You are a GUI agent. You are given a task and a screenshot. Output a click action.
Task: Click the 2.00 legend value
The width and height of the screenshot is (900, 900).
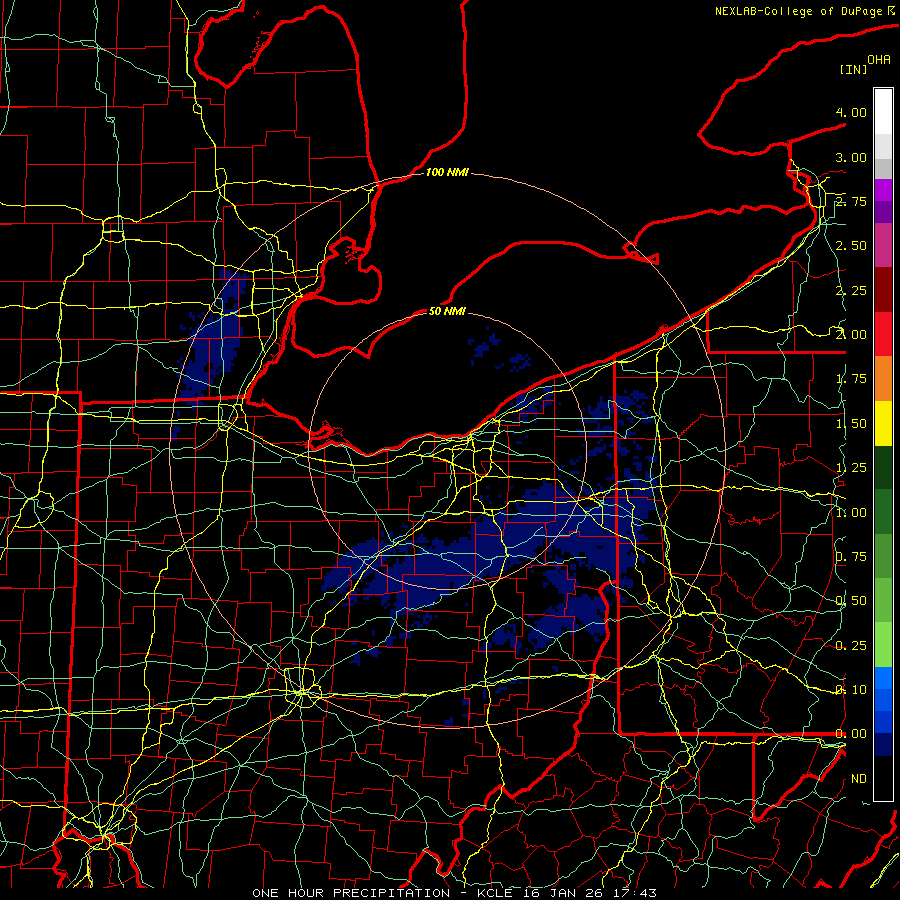pos(851,335)
